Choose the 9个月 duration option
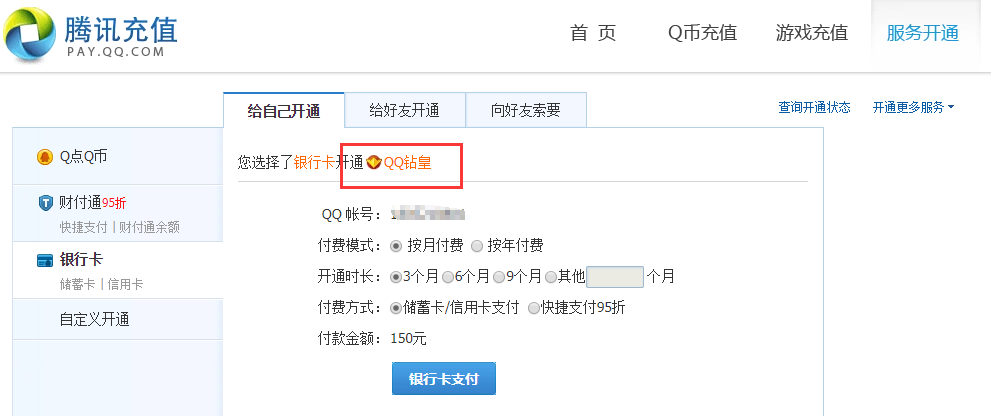Viewport: 991px width, 416px height. click(x=499, y=277)
